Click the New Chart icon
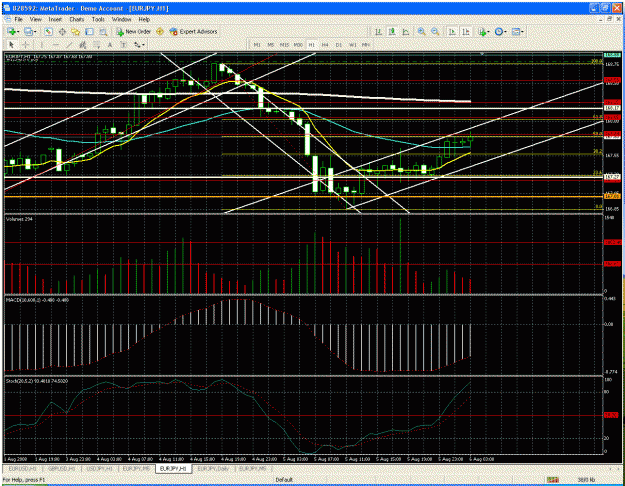 coord(11,31)
